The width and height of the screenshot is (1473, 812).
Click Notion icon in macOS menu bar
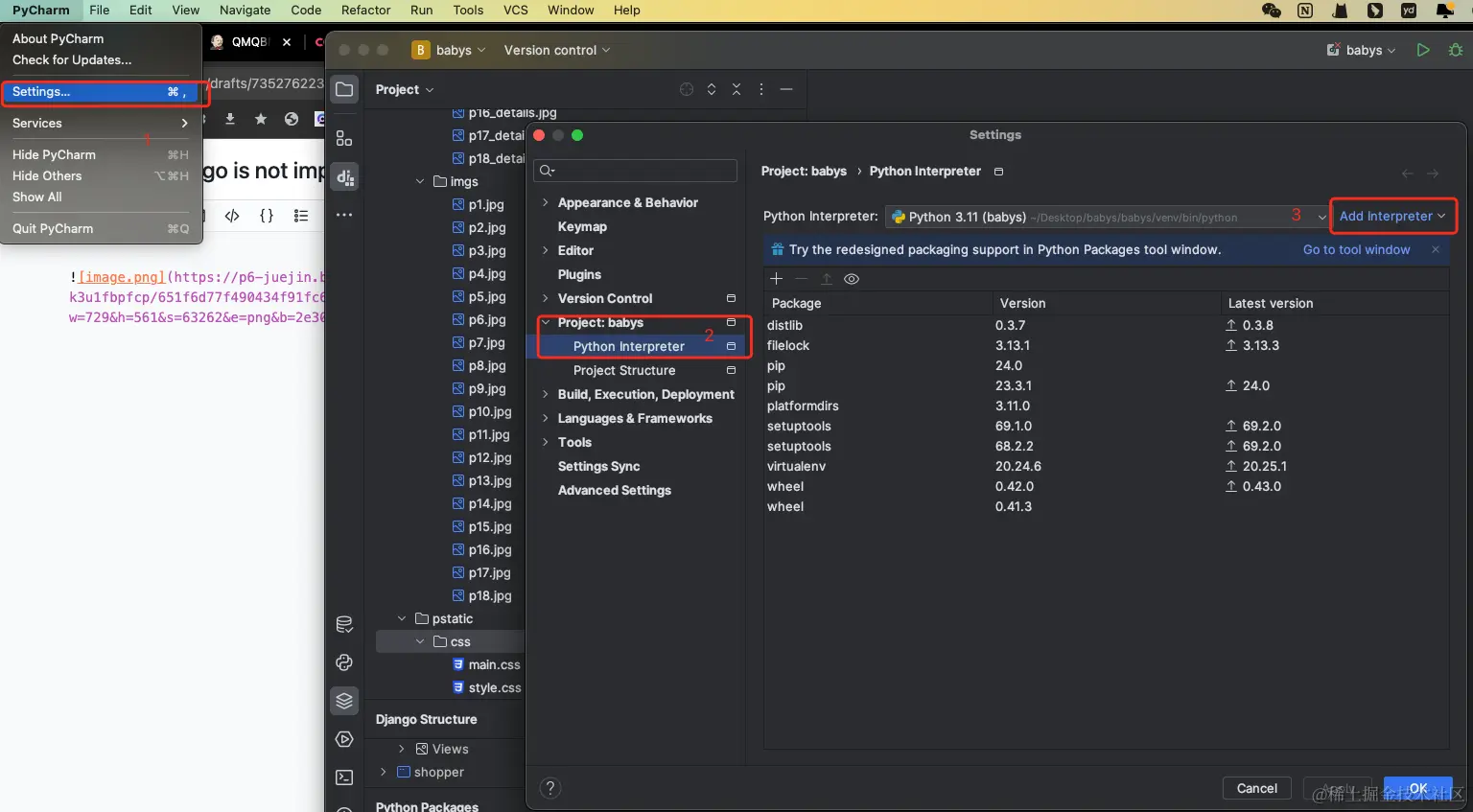tap(1305, 11)
